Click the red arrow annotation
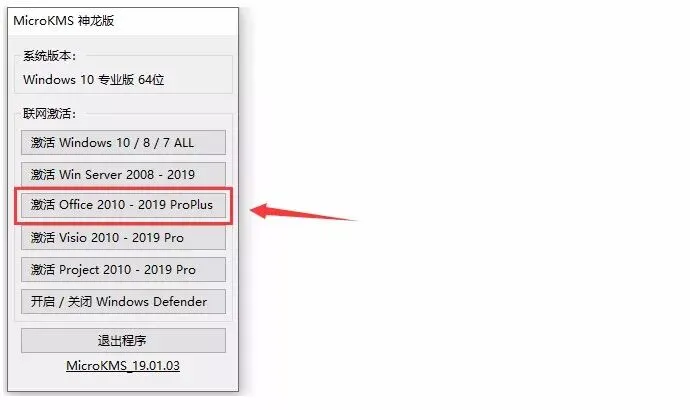Viewport: 690px width, 410px height. pyautogui.click(x=303, y=212)
